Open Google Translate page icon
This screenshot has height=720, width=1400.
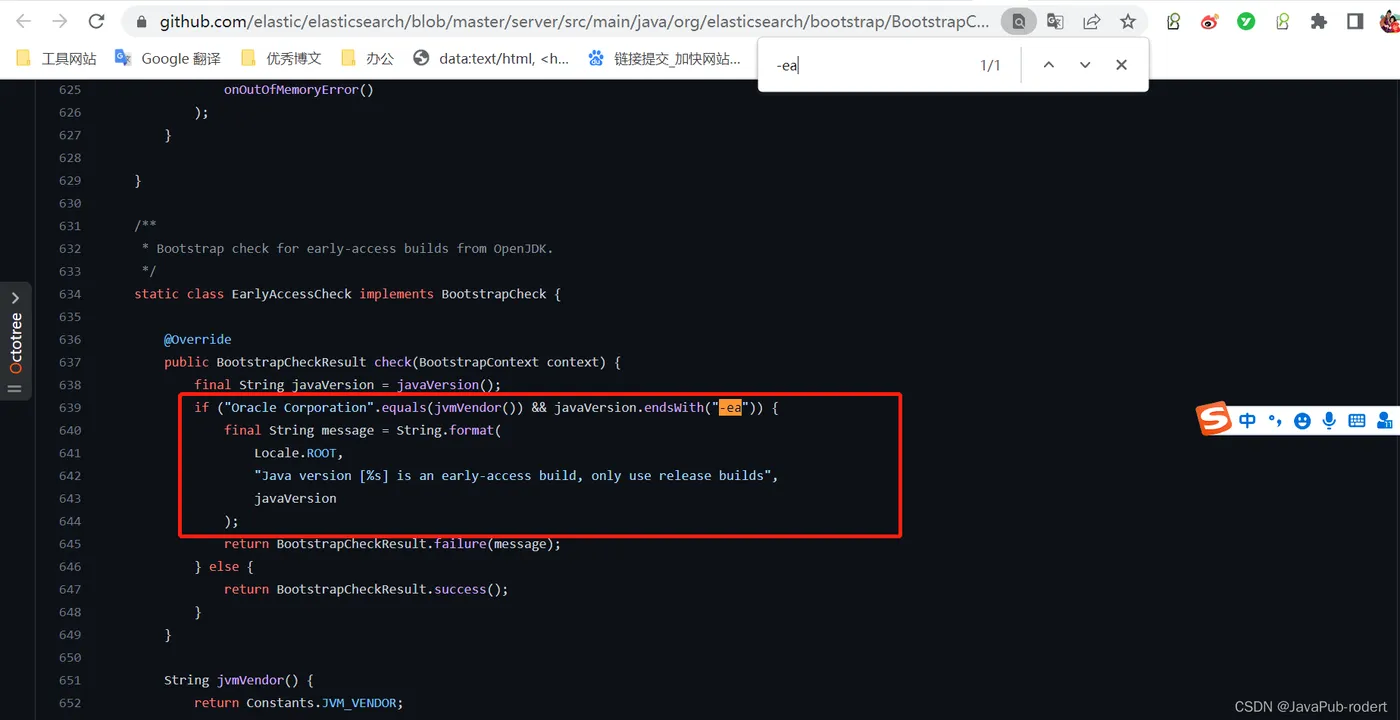(1055, 21)
